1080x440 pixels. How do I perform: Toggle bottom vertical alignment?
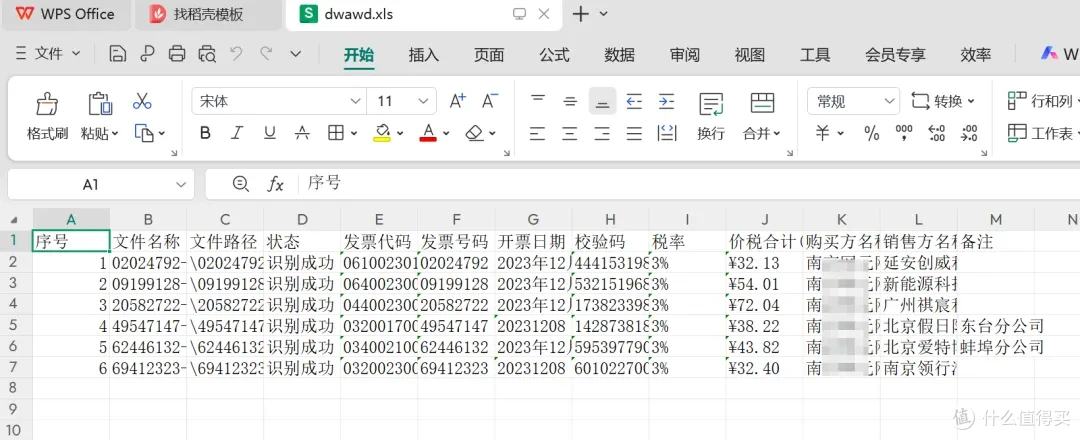coord(602,101)
